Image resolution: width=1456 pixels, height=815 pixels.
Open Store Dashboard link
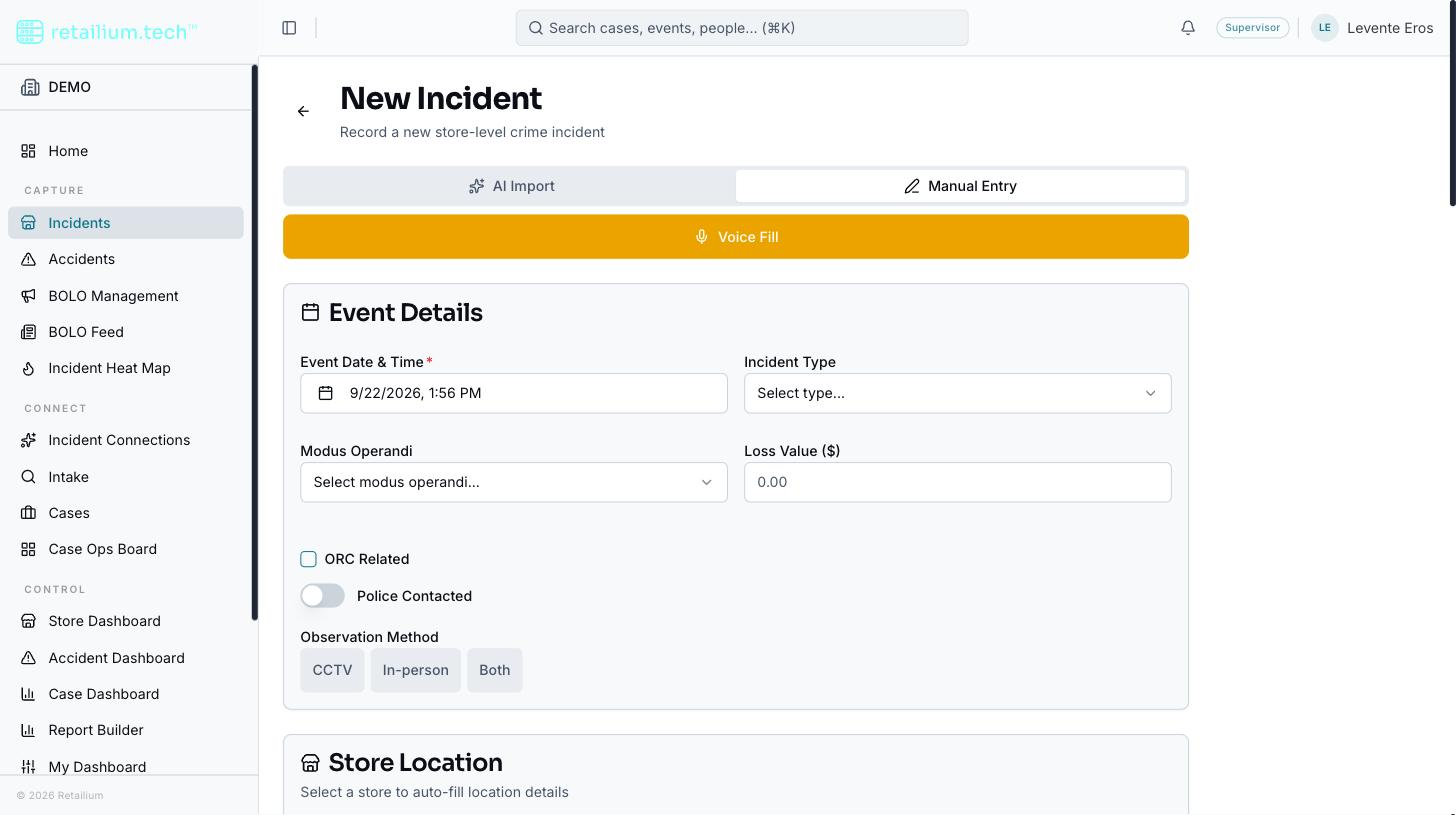(126, 621)
